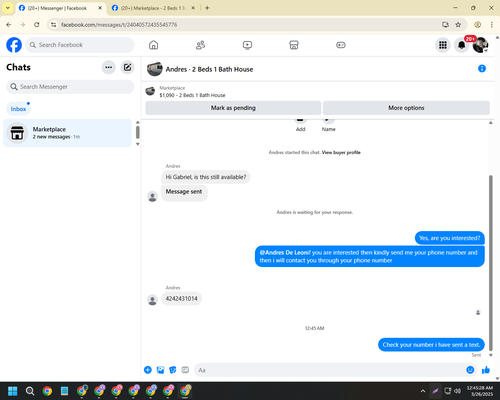Open the Friends icon in top navigation
Viewport: 500px width, 400px height.
tap(200, 45)
